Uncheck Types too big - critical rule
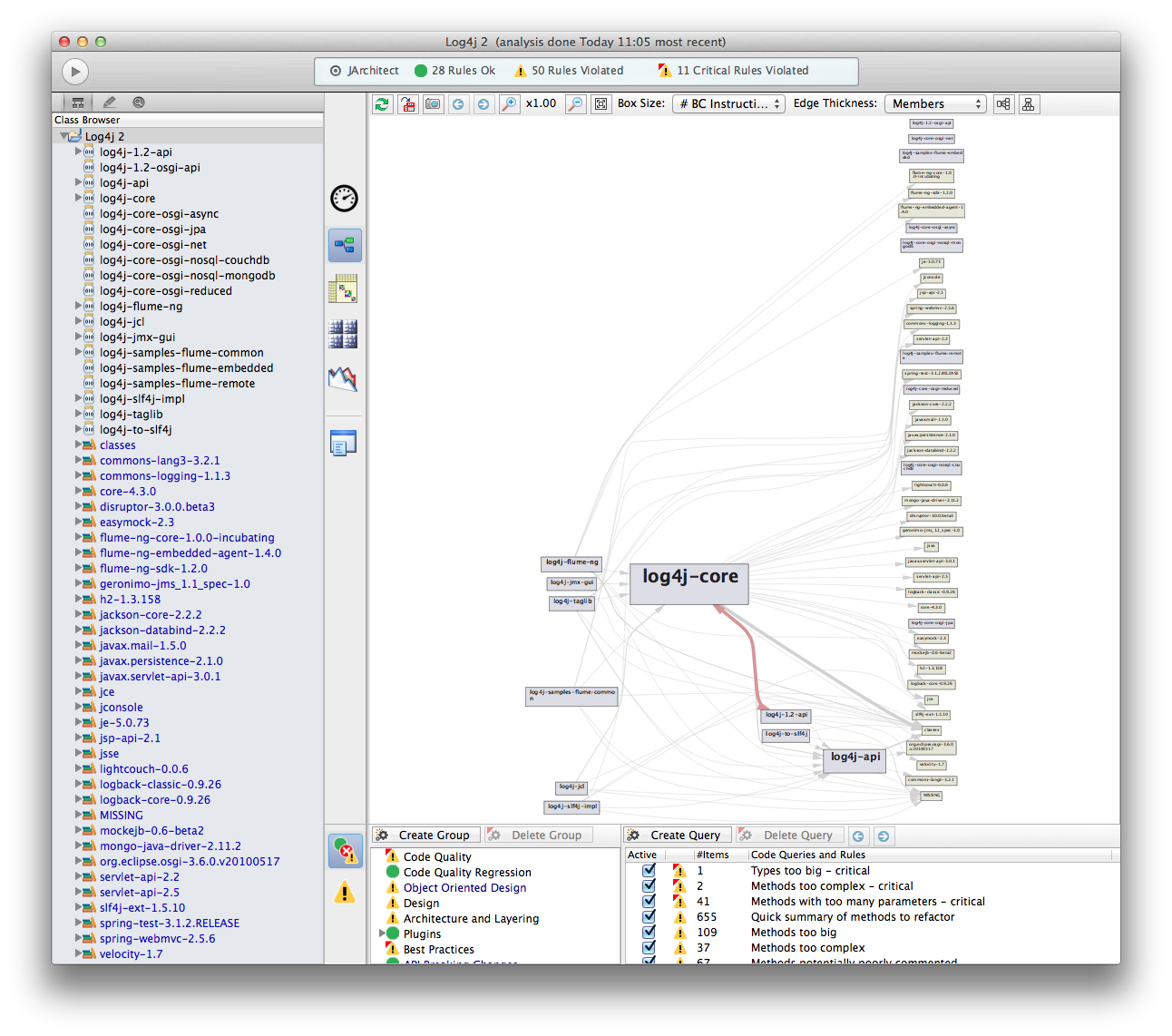Image resolution: width=1172 pixels, height=1036 pixels. pos(649,871)
